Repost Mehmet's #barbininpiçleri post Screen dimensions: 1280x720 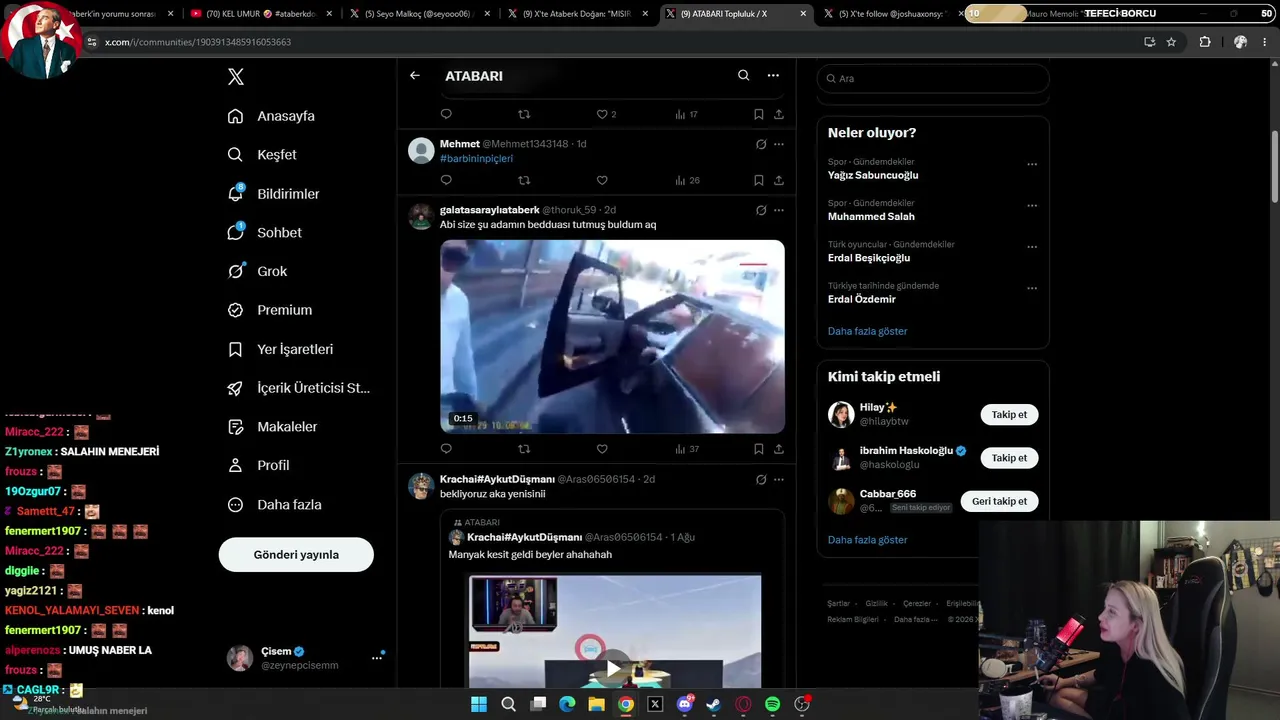point(524,180)
